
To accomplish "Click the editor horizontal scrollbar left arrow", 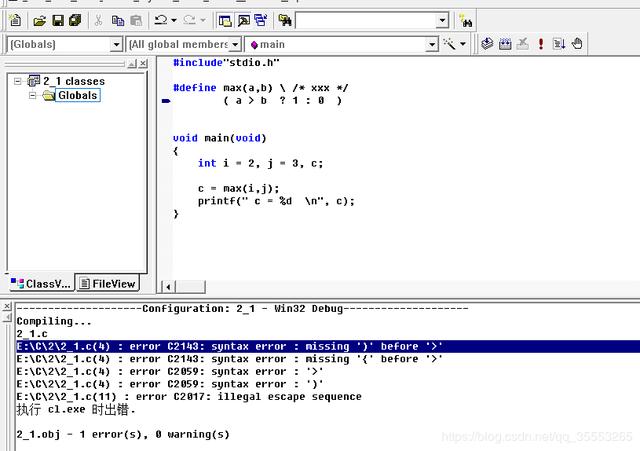I will click(168, 287).
